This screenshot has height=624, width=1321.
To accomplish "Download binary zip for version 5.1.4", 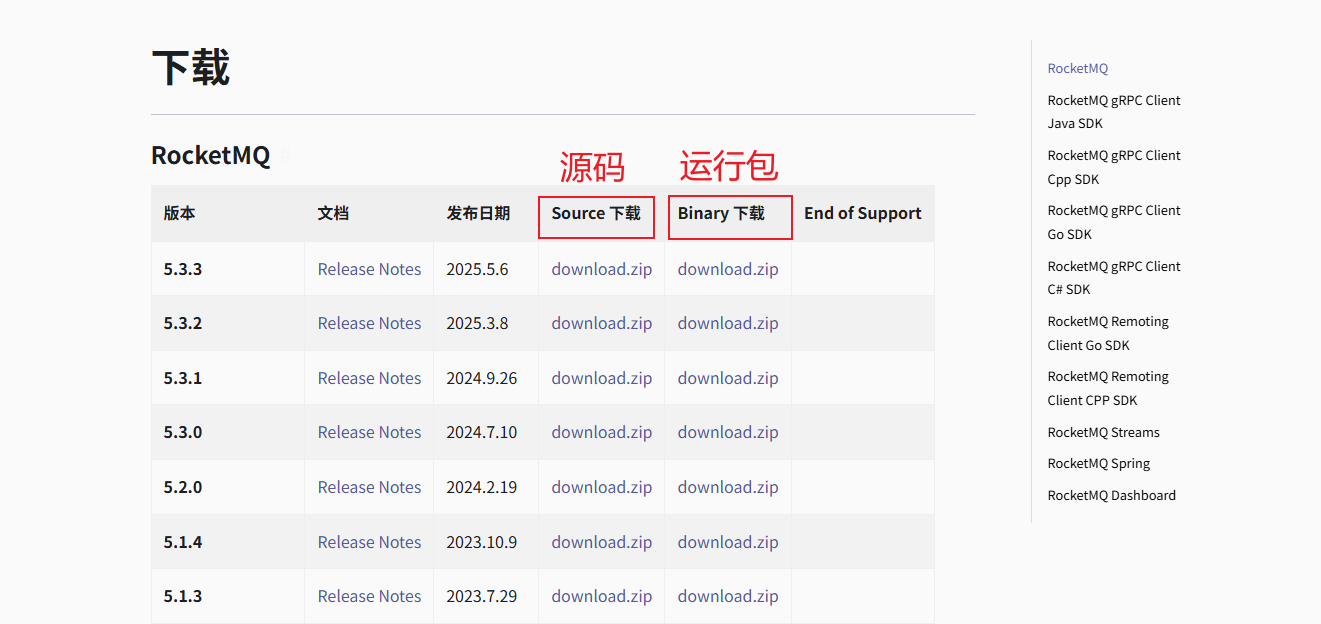I will (728, 542).
